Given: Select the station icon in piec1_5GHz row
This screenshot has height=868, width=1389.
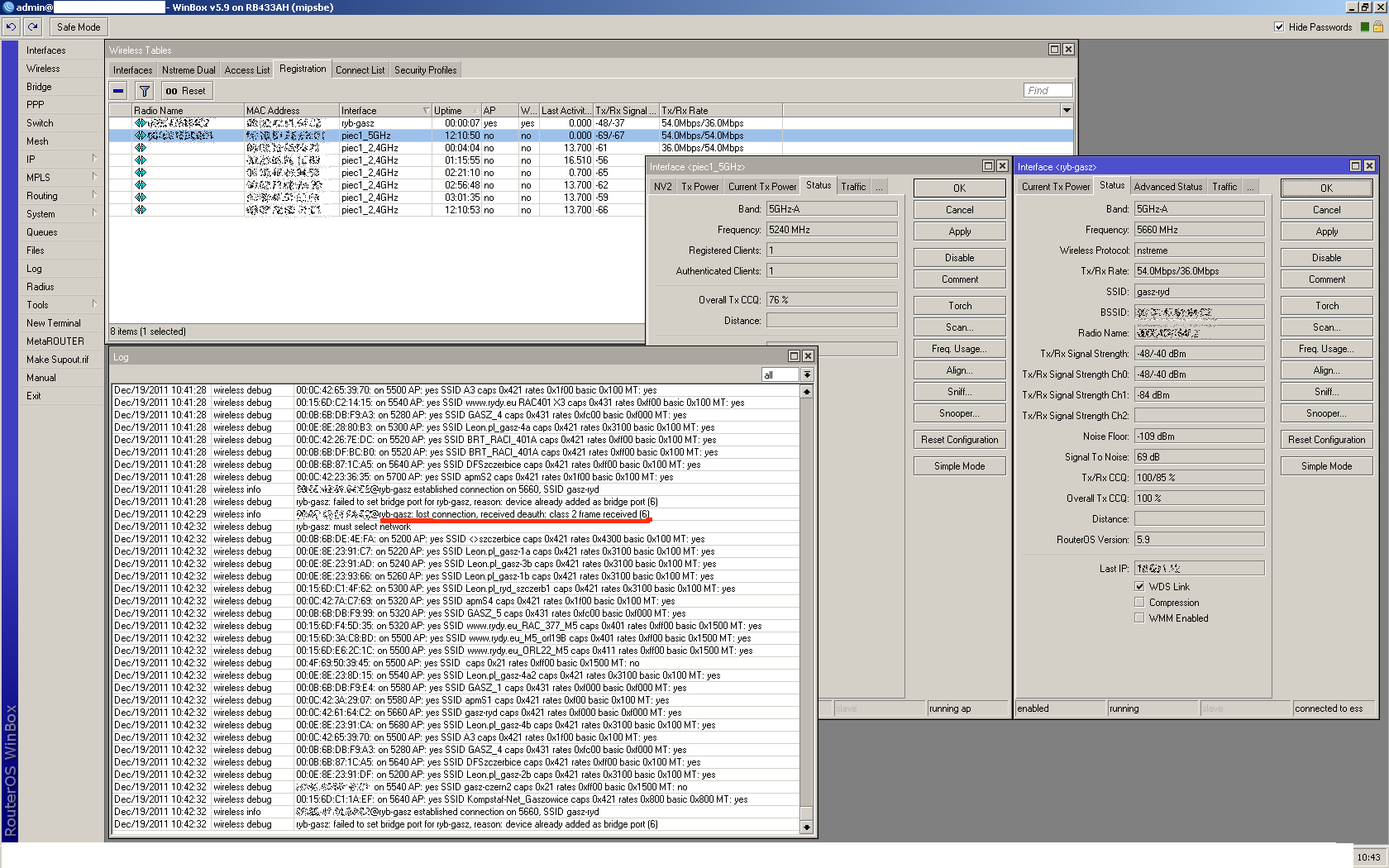Looking at the screenshot, I should point(141,136).
